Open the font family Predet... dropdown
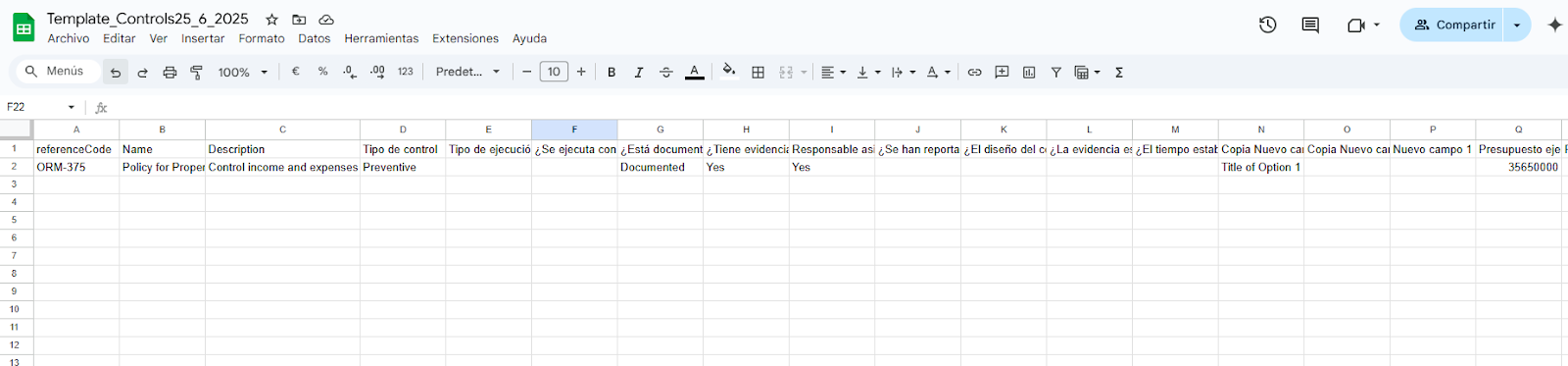The width and height of the screenshot is (1568, 366). [x=467, y=72]
